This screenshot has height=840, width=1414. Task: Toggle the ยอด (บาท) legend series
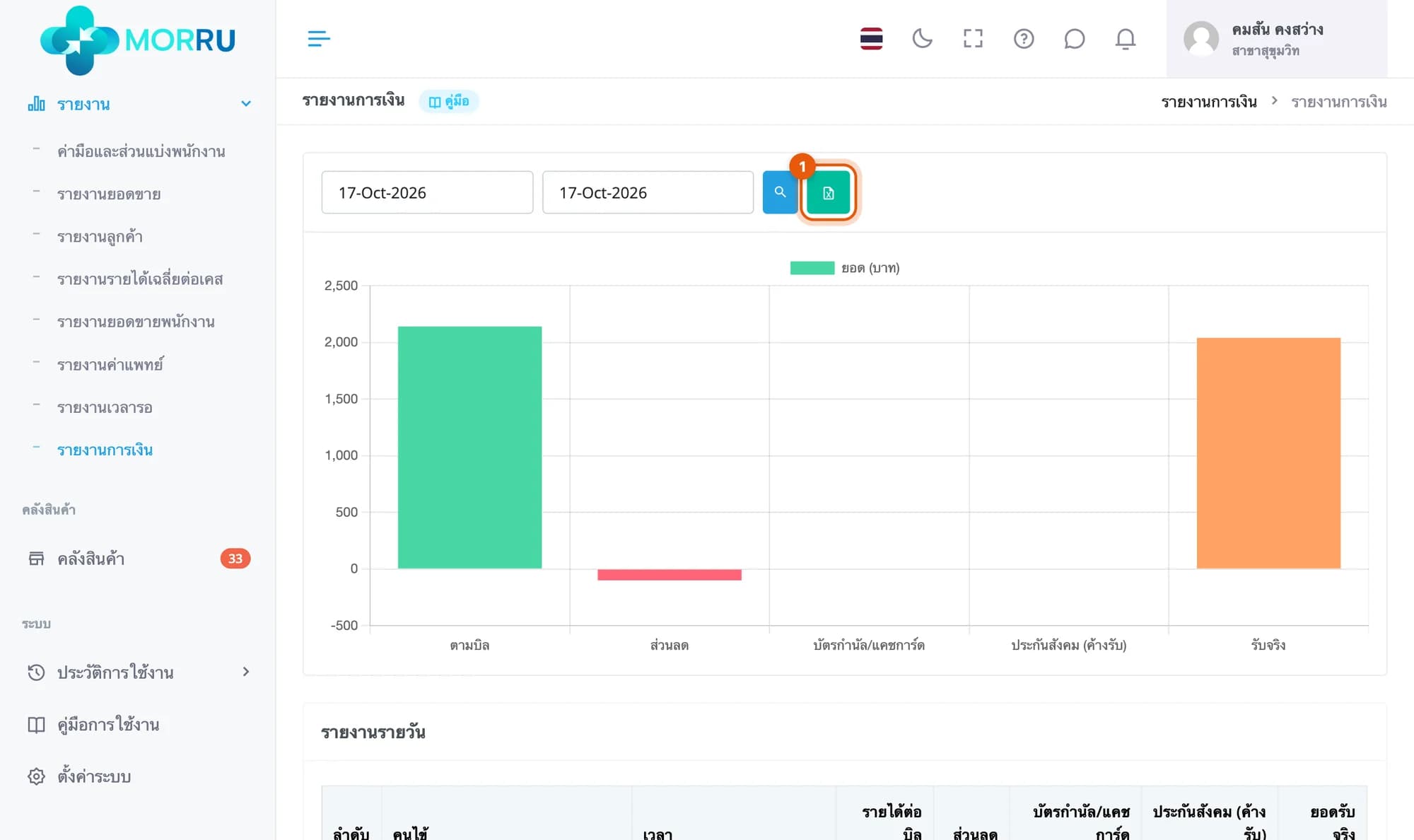(845, 268)
